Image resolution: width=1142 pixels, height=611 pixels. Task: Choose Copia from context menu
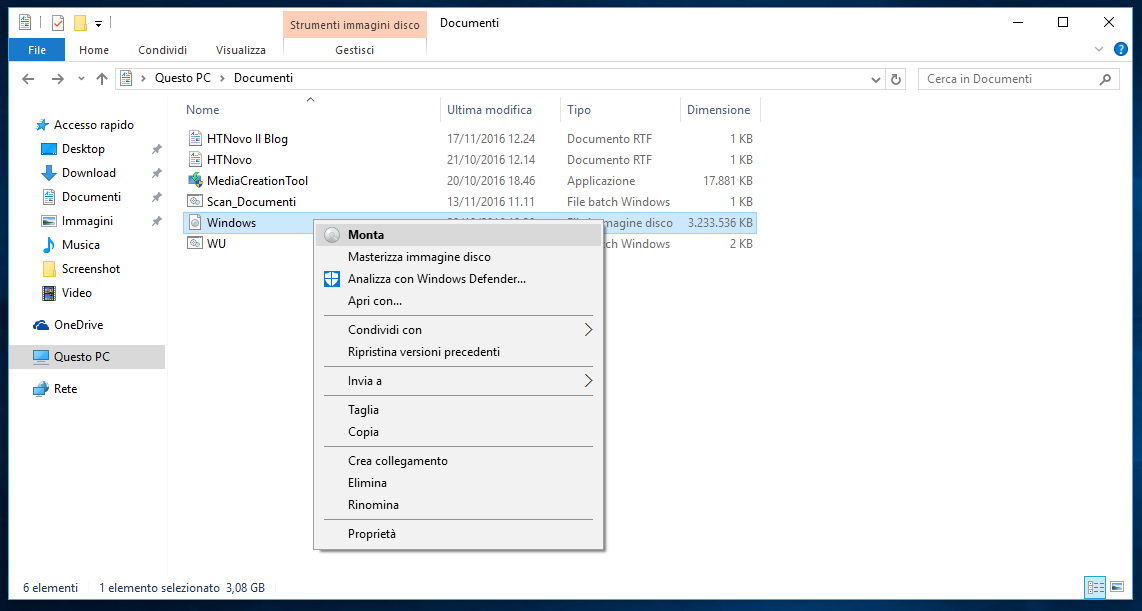pyautogui.click(x=458, y=432)
